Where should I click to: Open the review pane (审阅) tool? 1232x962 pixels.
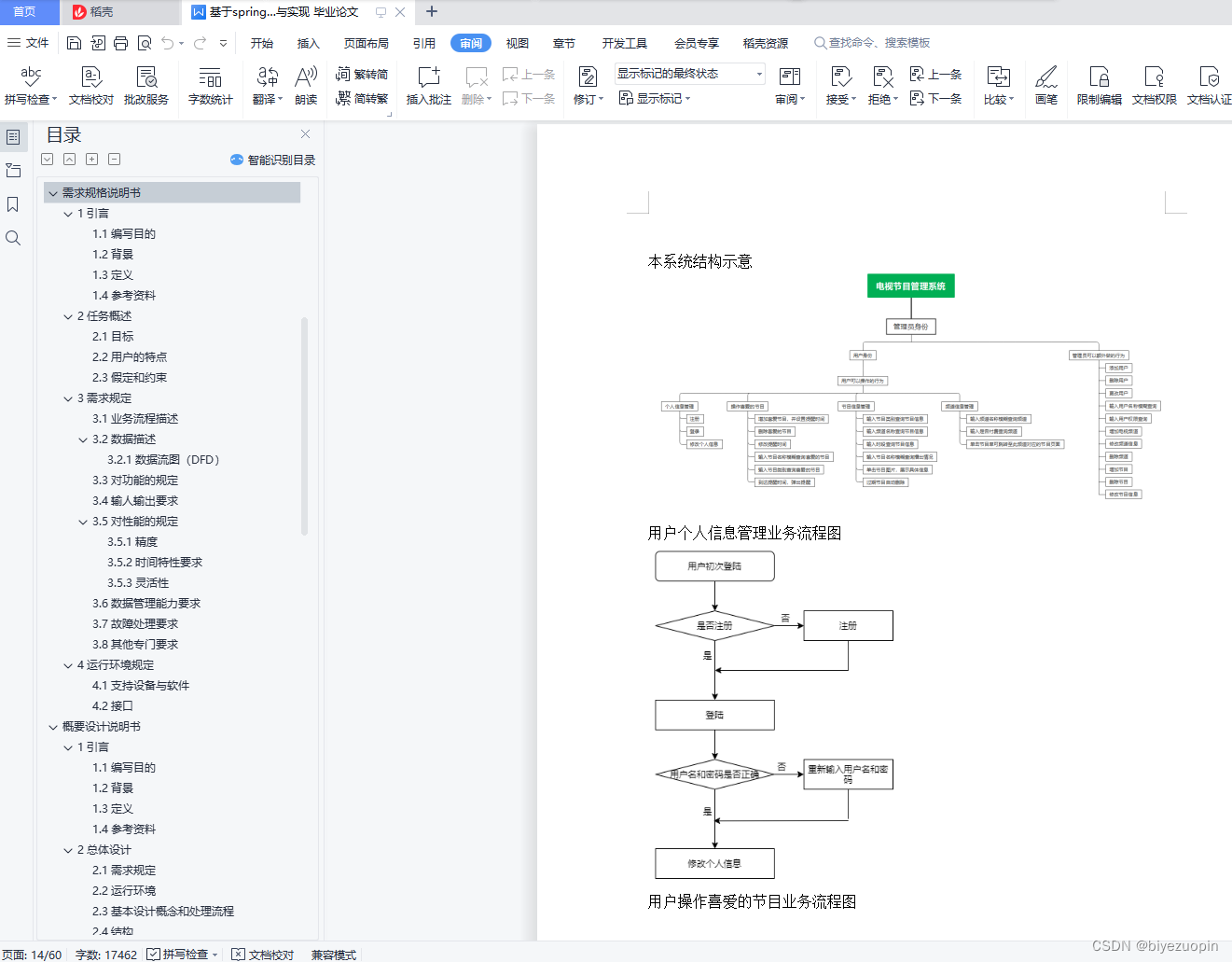(790, 85)
